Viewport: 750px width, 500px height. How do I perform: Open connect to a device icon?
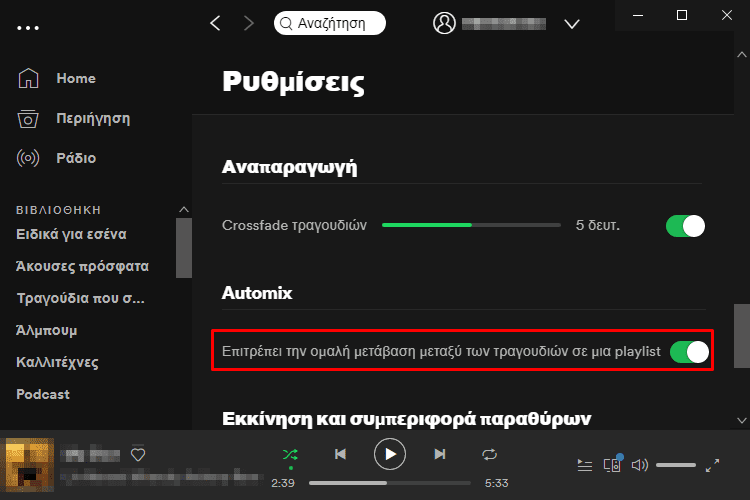[x=612, y=464]
